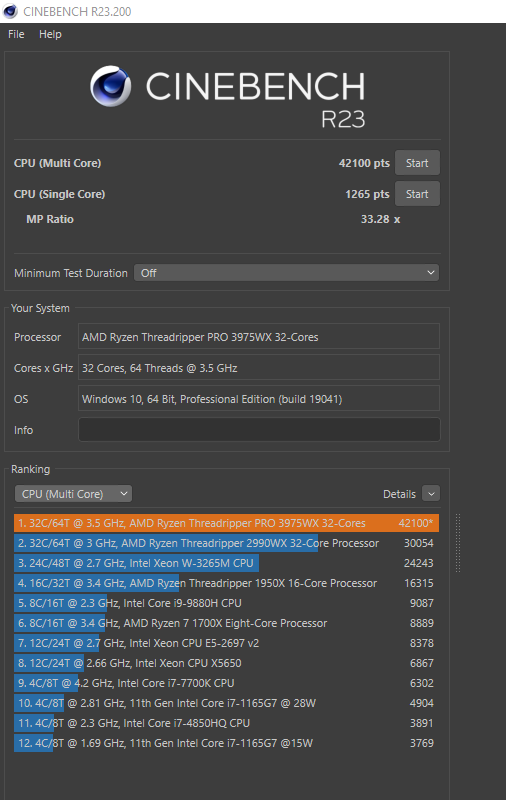Viewport: 506px width, 800px height.
Task: Select the i7-1165G7 @ 28W ranking row
Action: (226, 703)
